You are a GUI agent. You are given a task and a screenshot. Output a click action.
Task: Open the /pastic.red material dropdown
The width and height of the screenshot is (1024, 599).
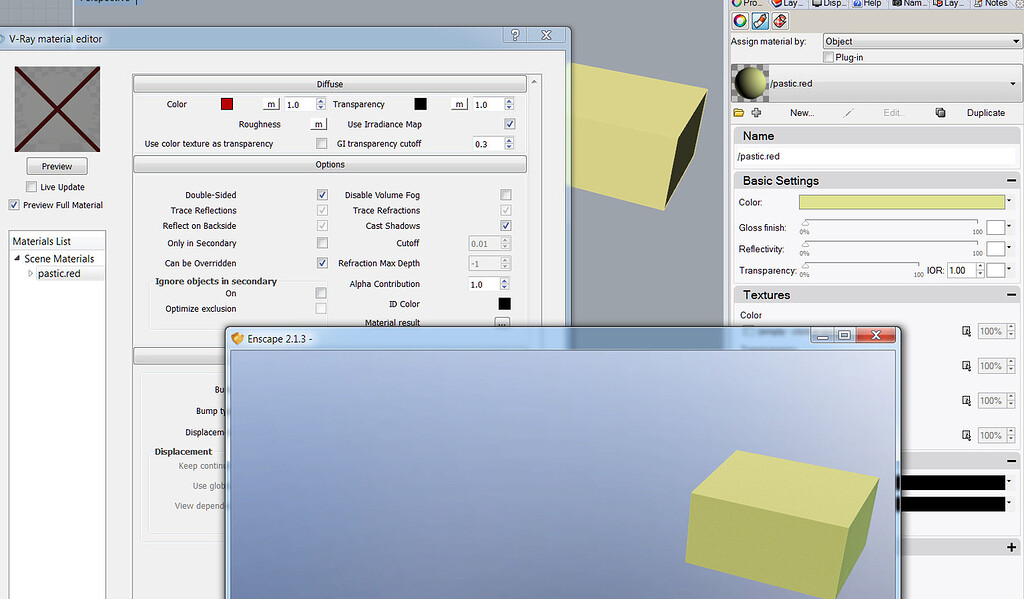[1013, 83]
